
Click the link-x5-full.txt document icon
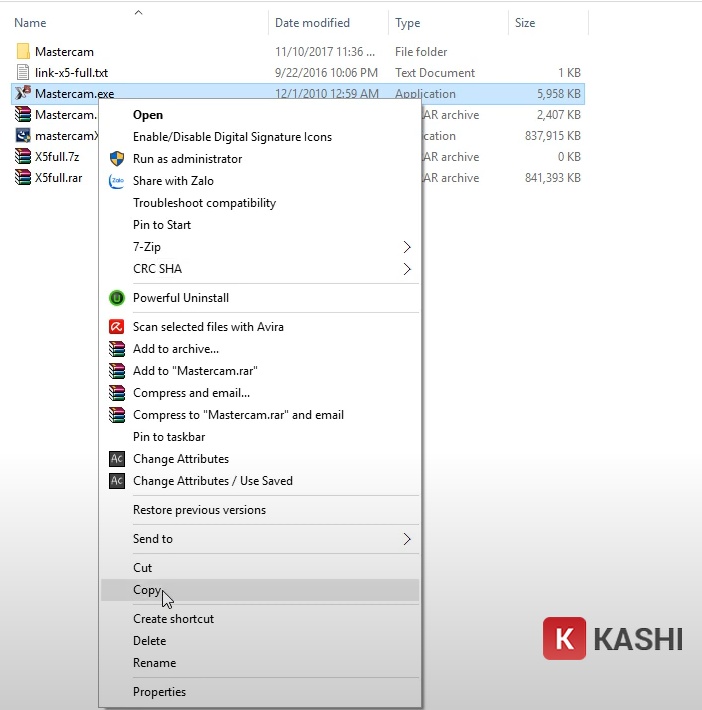click(23, 72)
